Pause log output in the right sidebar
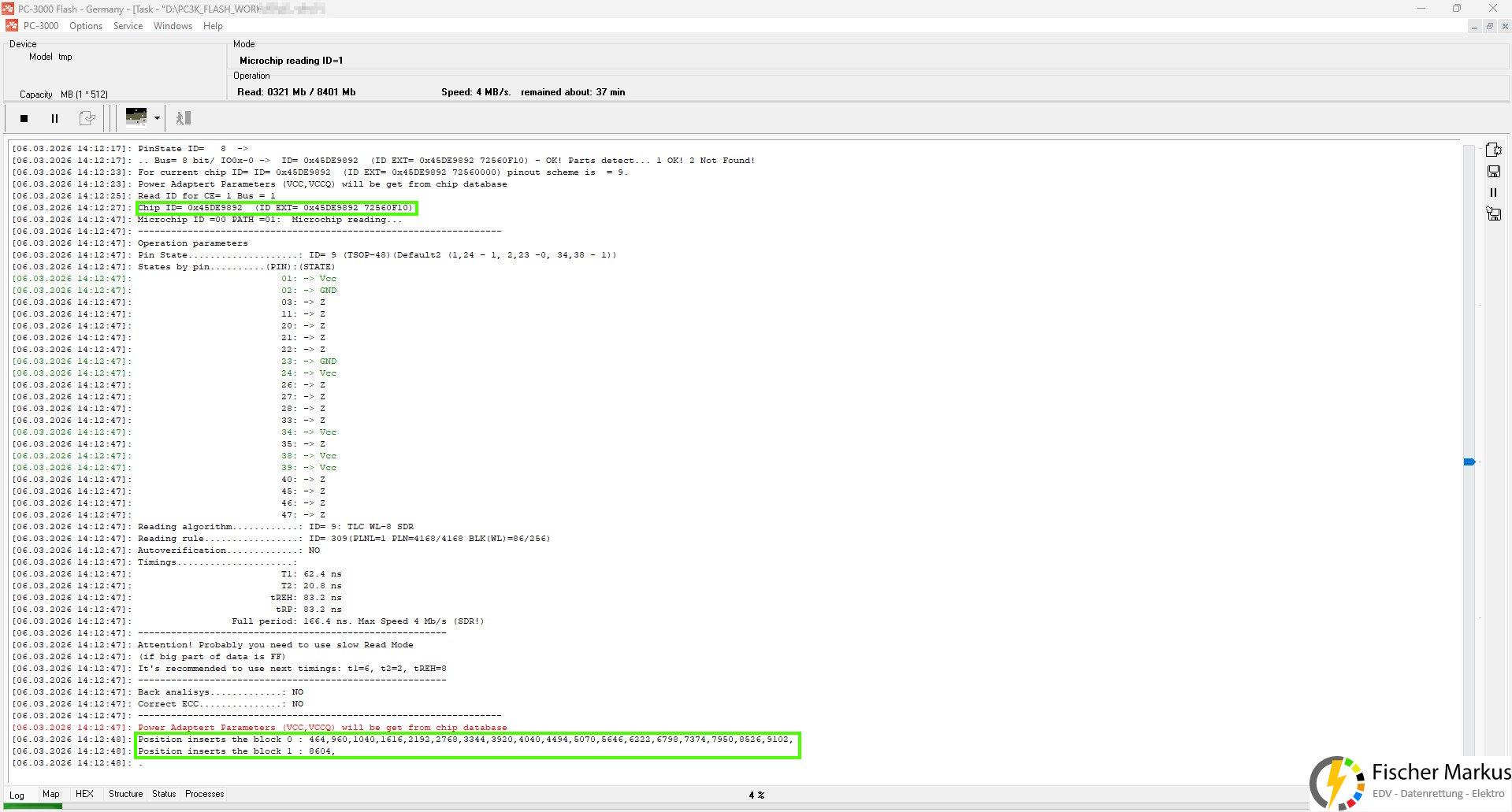 pos(1493,192)
